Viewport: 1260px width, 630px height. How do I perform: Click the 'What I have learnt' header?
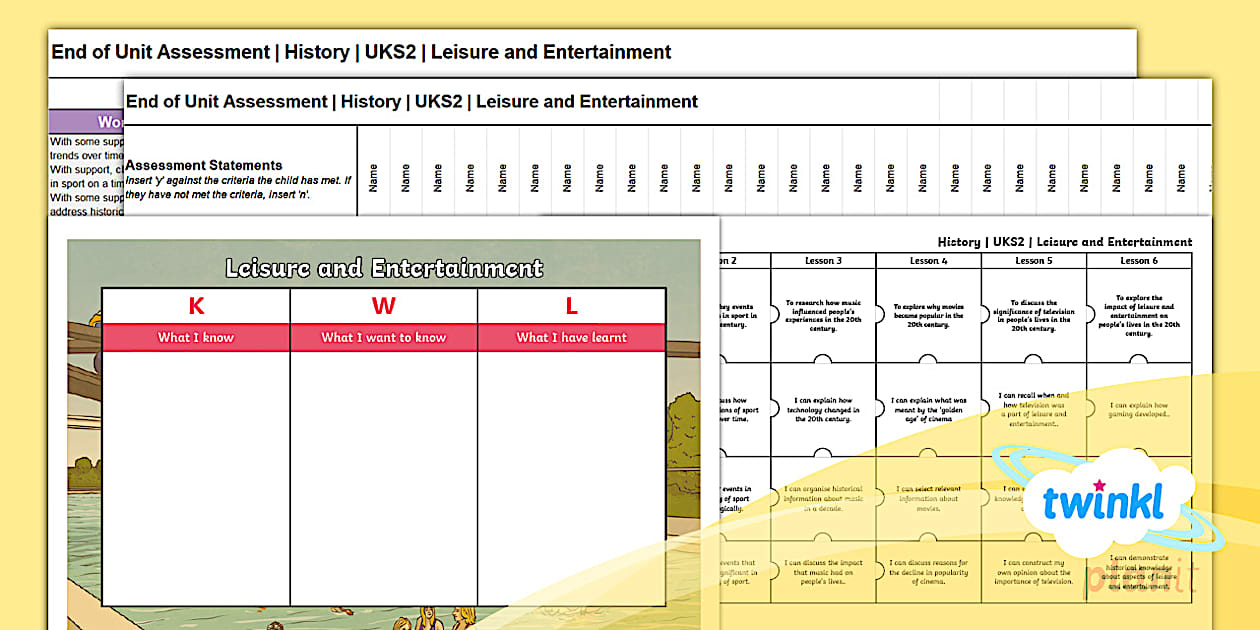(x=571, y=338)
